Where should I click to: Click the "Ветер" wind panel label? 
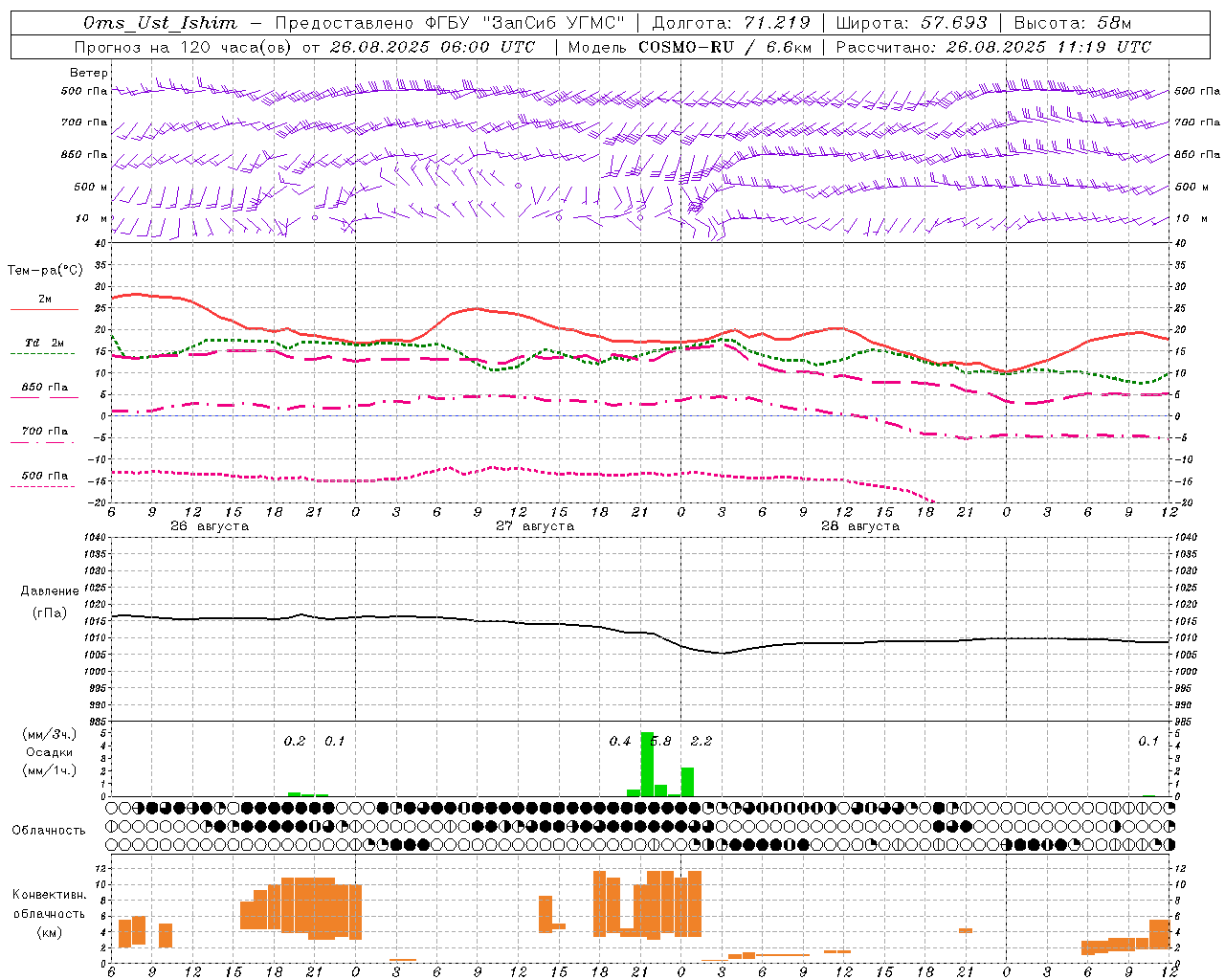tap(88, 73)
